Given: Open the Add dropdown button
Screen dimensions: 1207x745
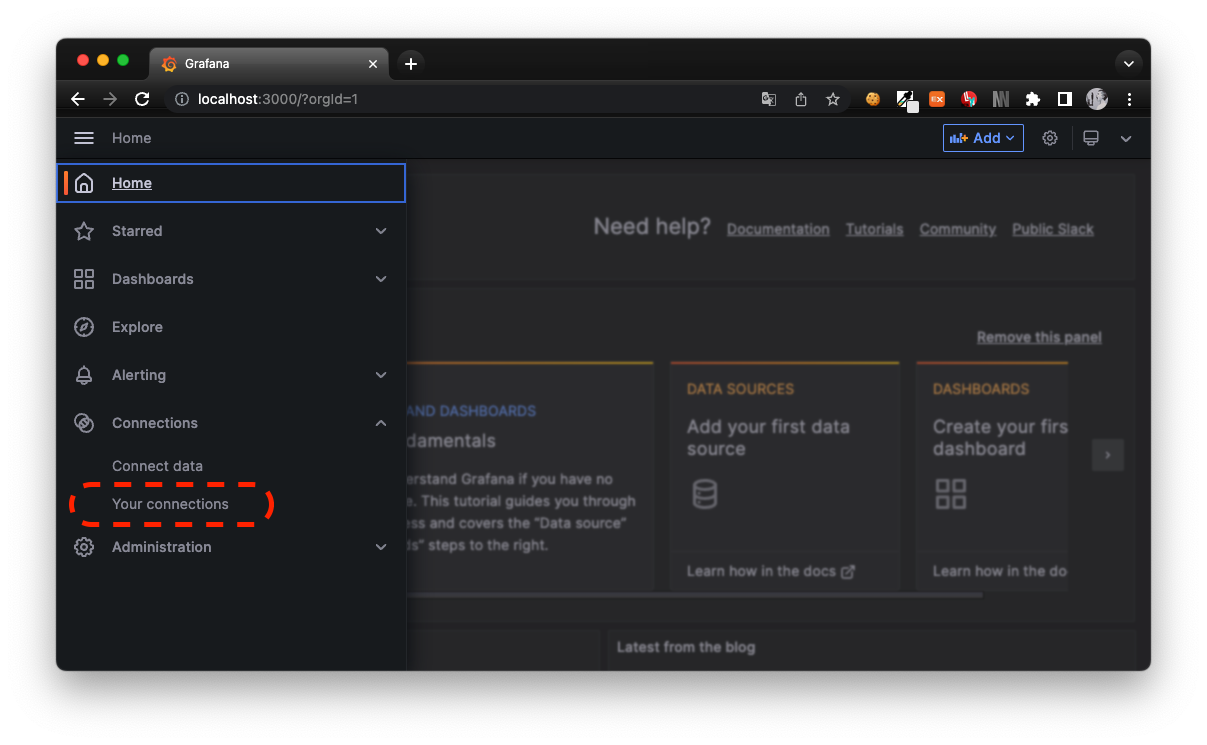Looking at the screenshot, I should coord(983,138).
